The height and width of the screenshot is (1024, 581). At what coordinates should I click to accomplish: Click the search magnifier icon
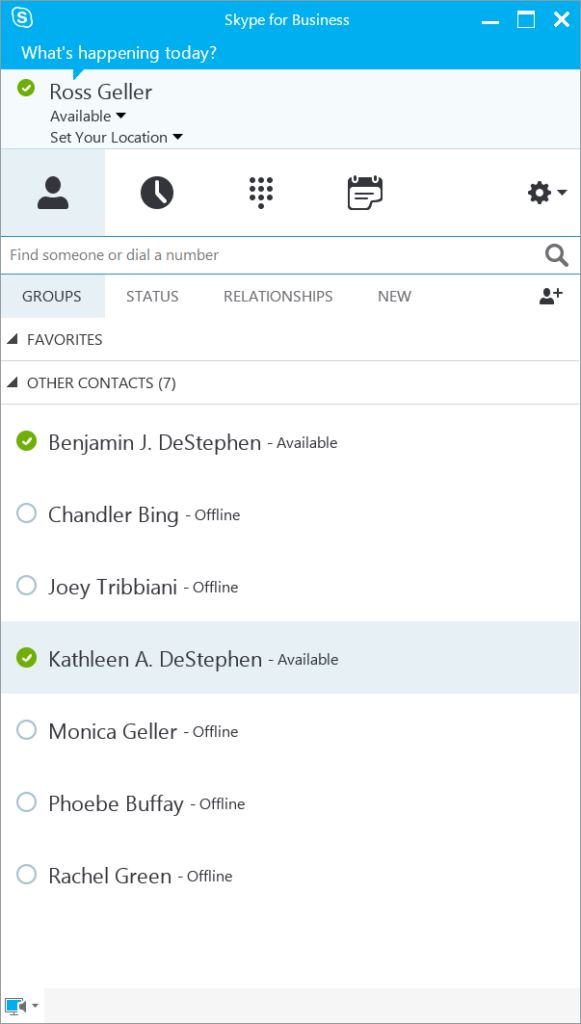click(556, 255)
